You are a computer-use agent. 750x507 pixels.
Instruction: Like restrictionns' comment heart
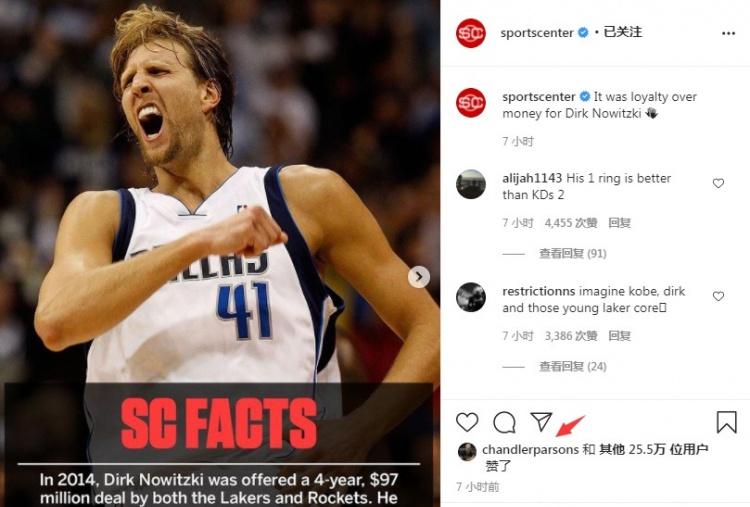tap(718, 296)
